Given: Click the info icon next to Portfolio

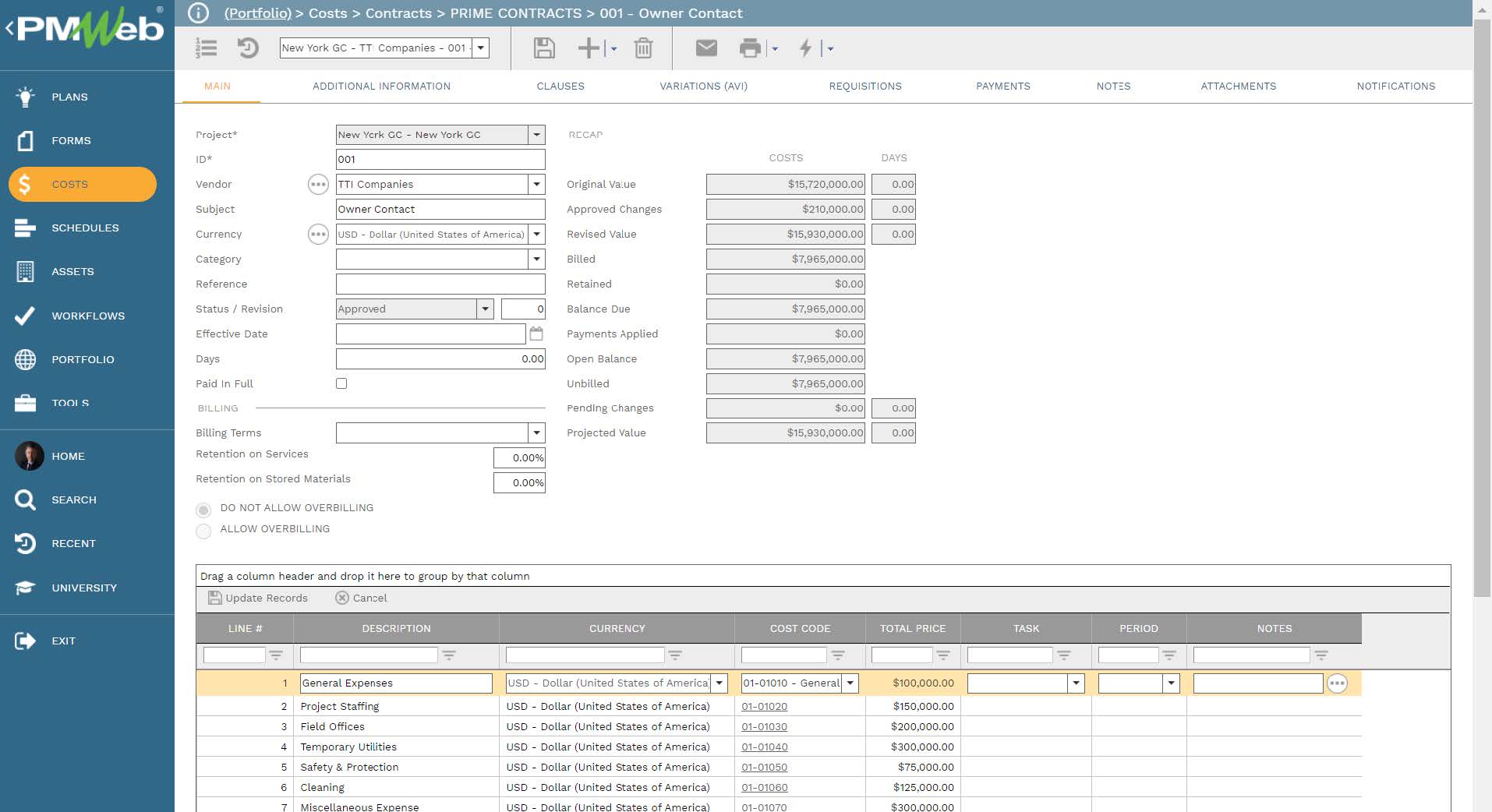Looking at the screenshot, I should (x=199, y=13).
